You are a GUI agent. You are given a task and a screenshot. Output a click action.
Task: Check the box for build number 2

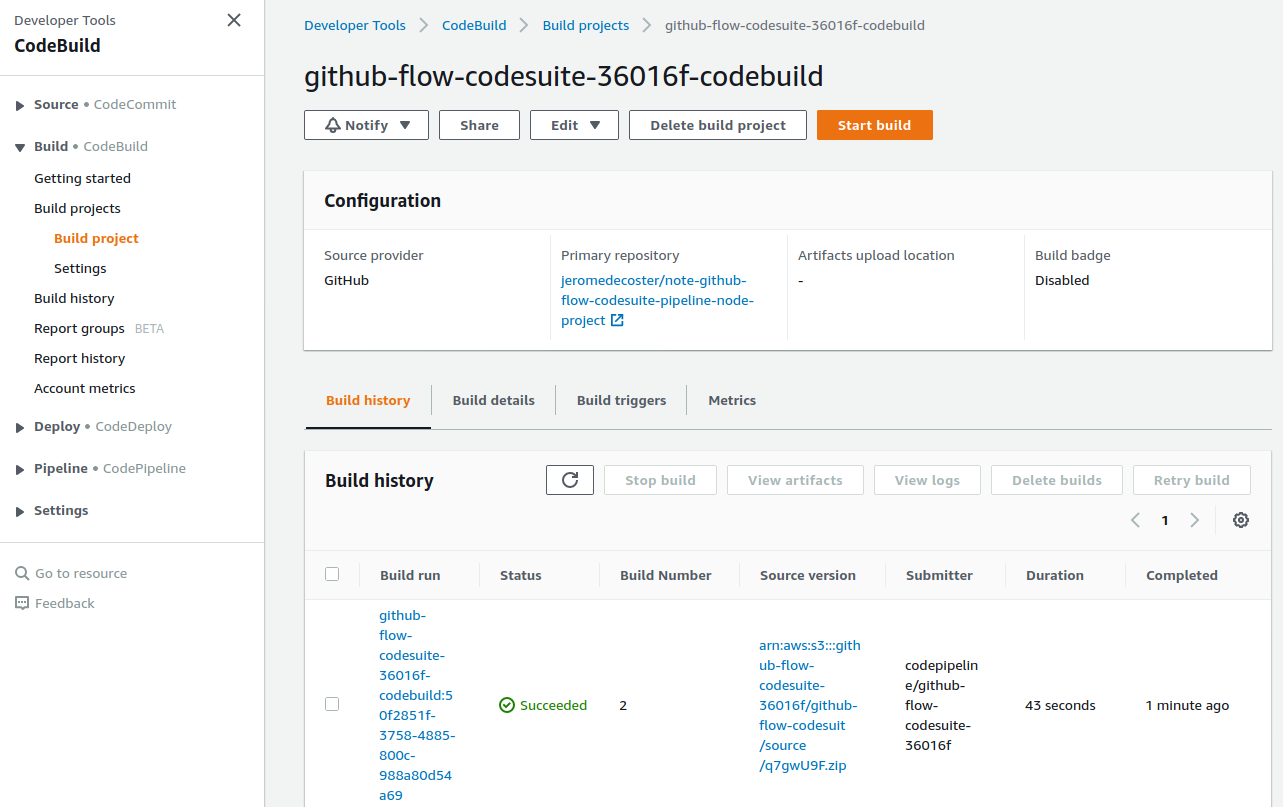[x=332, y=704]
